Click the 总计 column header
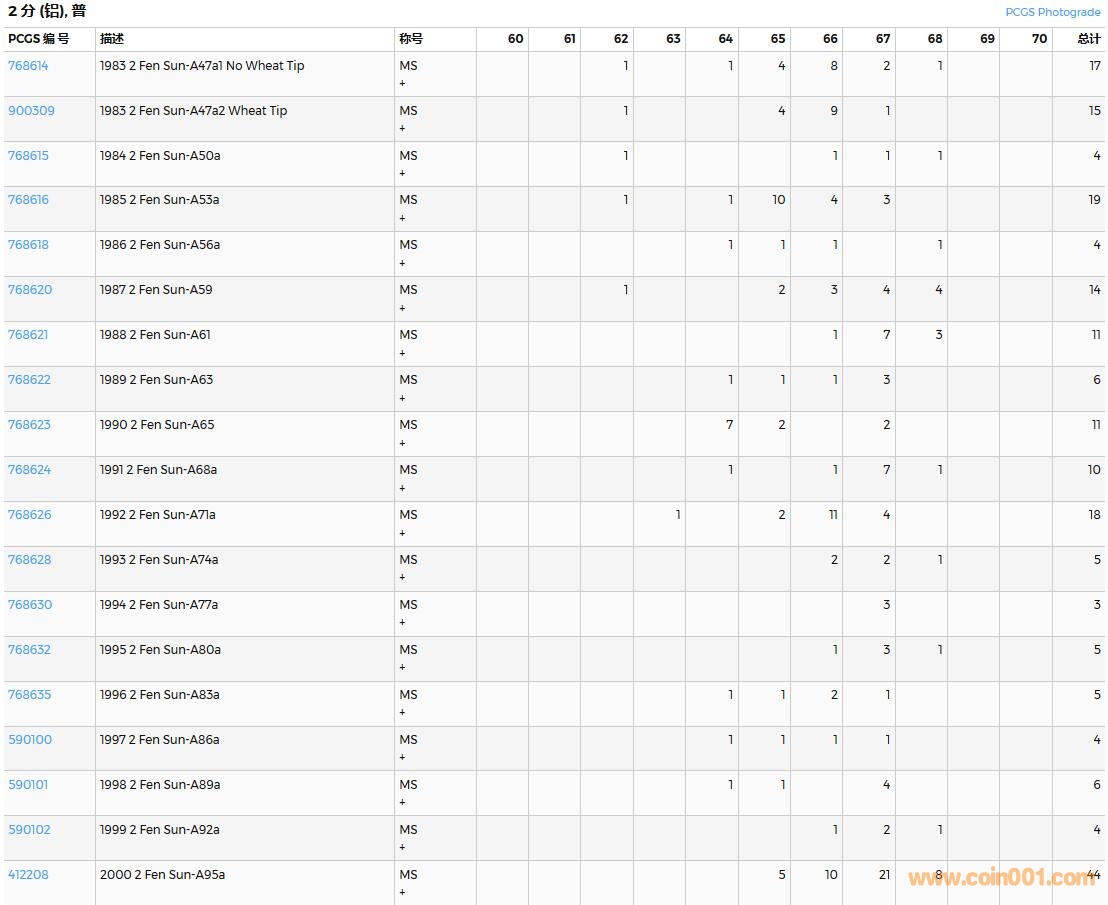Screen dimensions: 1108x905 pyautogui.click(x=1088, y=39)
